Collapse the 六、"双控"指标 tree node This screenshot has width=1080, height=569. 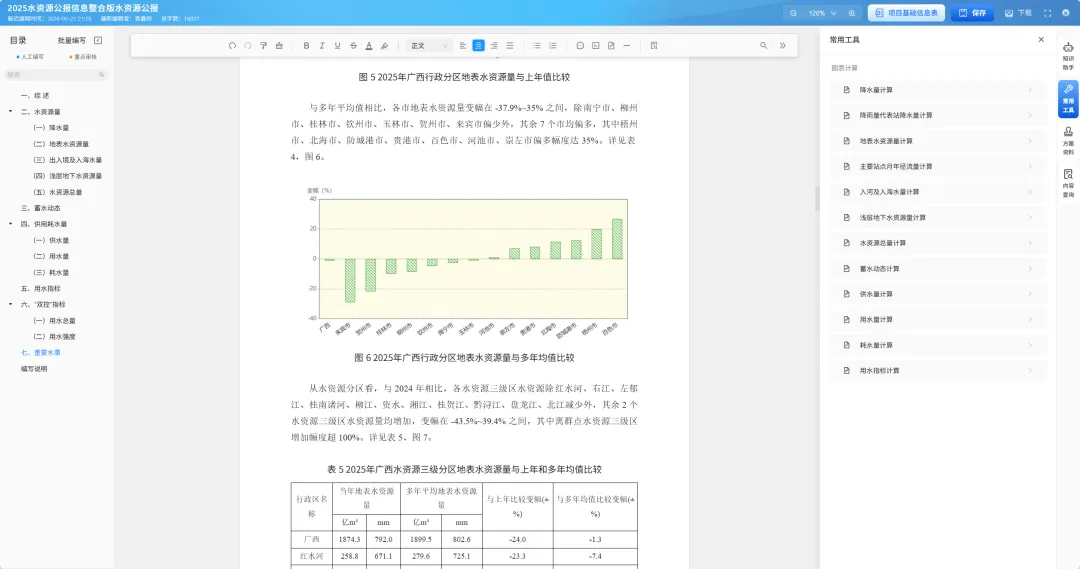point(10,304)
